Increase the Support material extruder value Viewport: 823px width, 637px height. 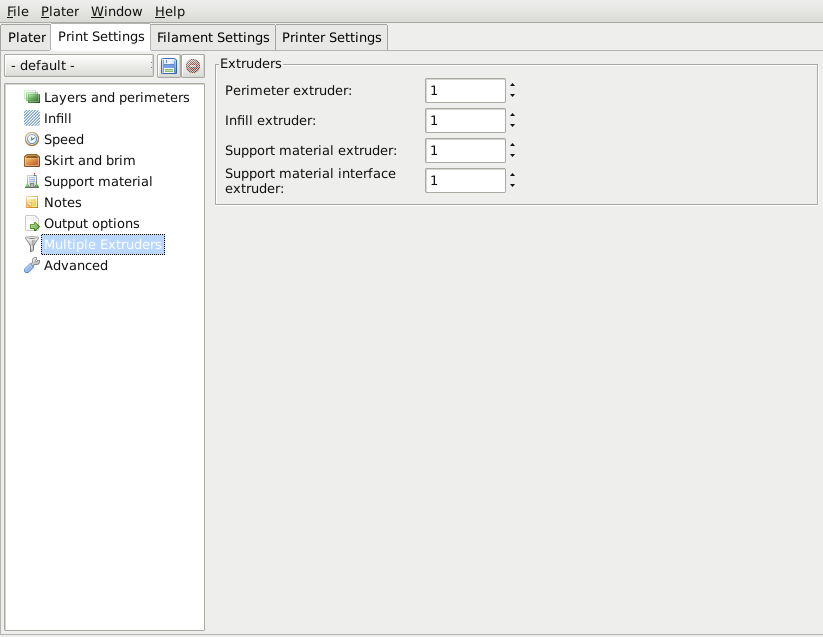point(512,145)
